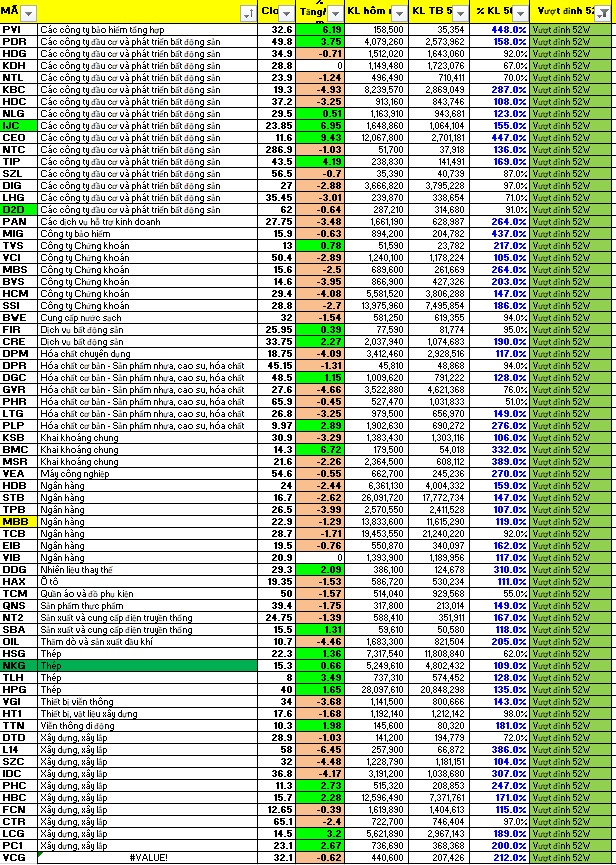This screenshot has height=865, width=616.
Task: Open the % KL column filter dropdown
Action: pyautogui.click(x=522, y=13)
